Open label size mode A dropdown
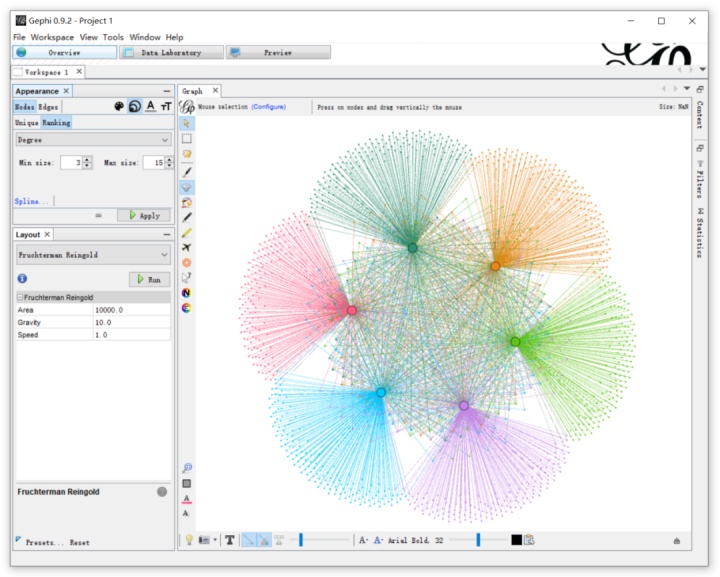 click(x=363, y=540)
